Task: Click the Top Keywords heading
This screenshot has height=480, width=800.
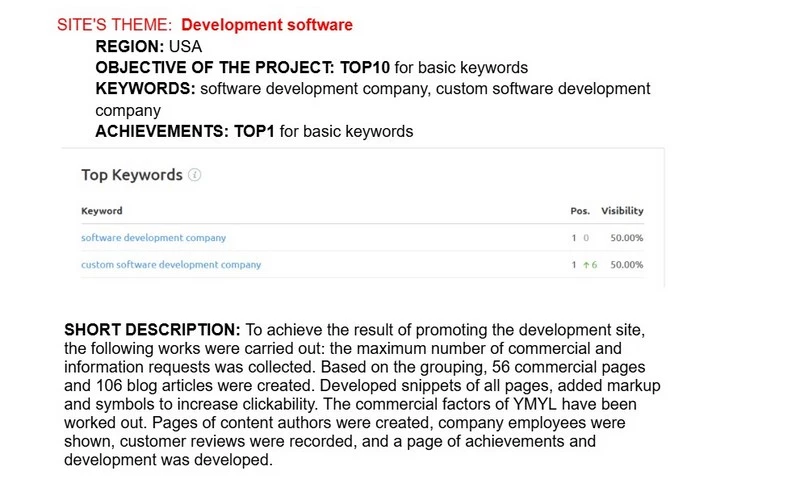Action: click(x=132, y=175)
